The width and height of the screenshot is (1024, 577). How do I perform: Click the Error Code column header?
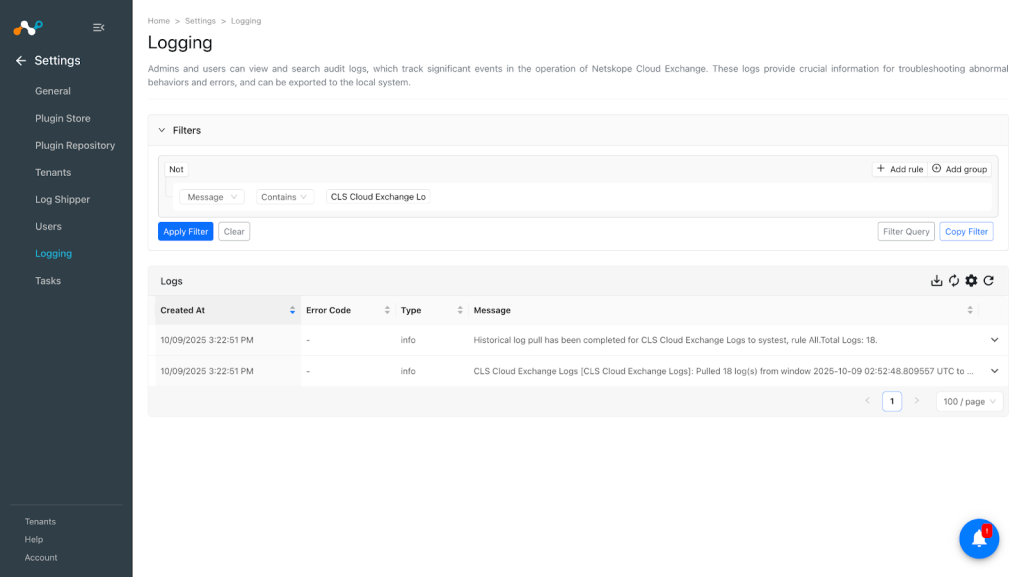click(x=348, y=311)
